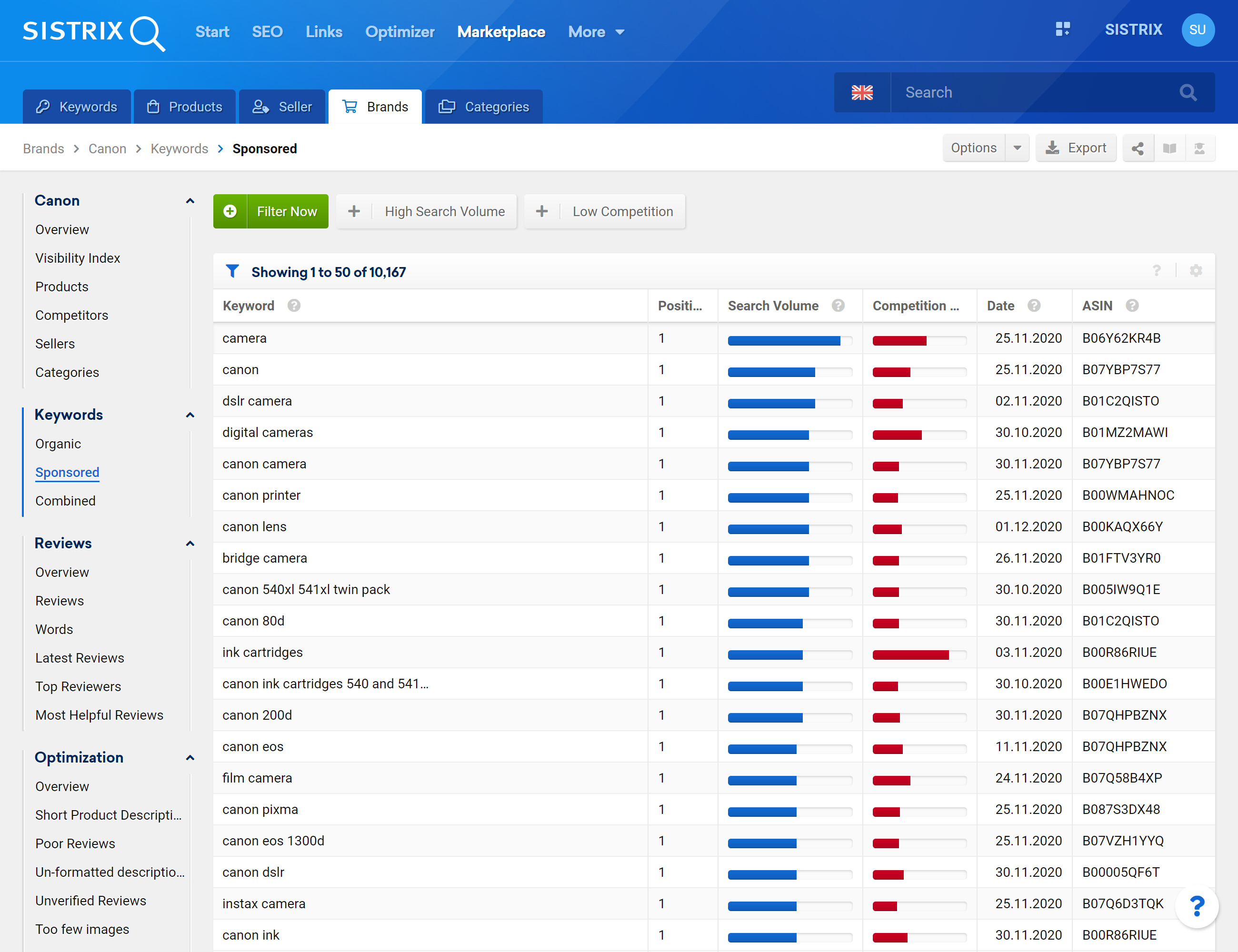Viewport: 1238px width, 952px height.
Task: Expand the Canon sidebar section
Action: click(x=190, y=201)
